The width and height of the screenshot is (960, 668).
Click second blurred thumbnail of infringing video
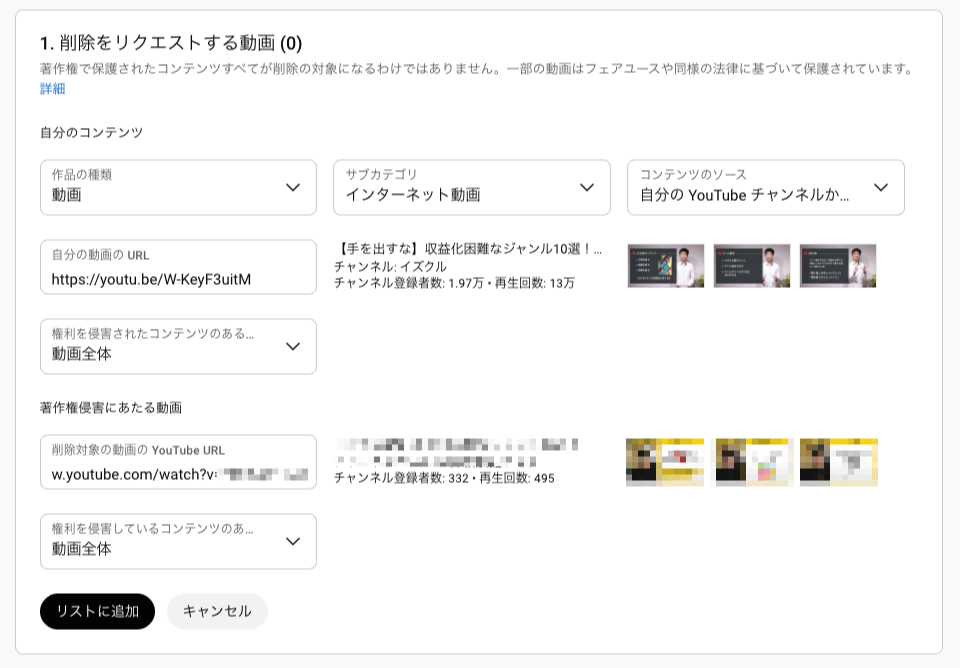(754, 462)
